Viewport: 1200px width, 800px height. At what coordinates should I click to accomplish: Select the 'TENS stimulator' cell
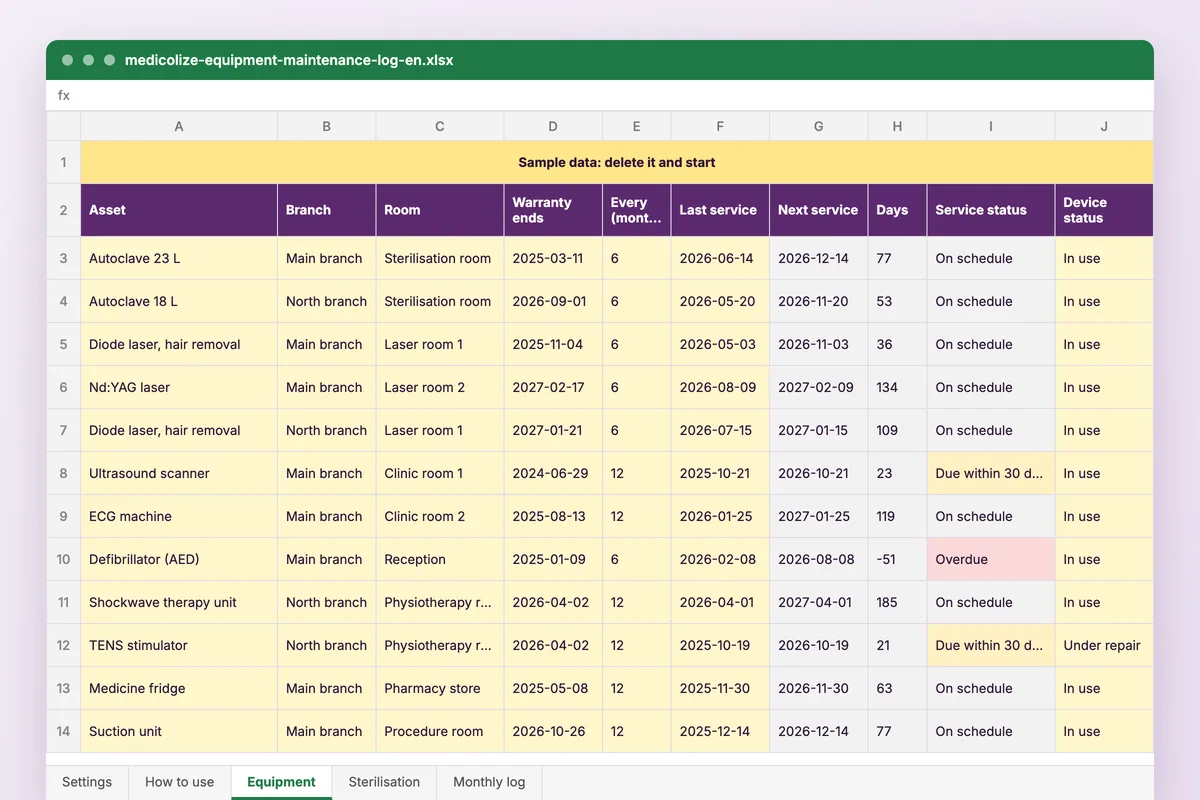coord(179,645)
